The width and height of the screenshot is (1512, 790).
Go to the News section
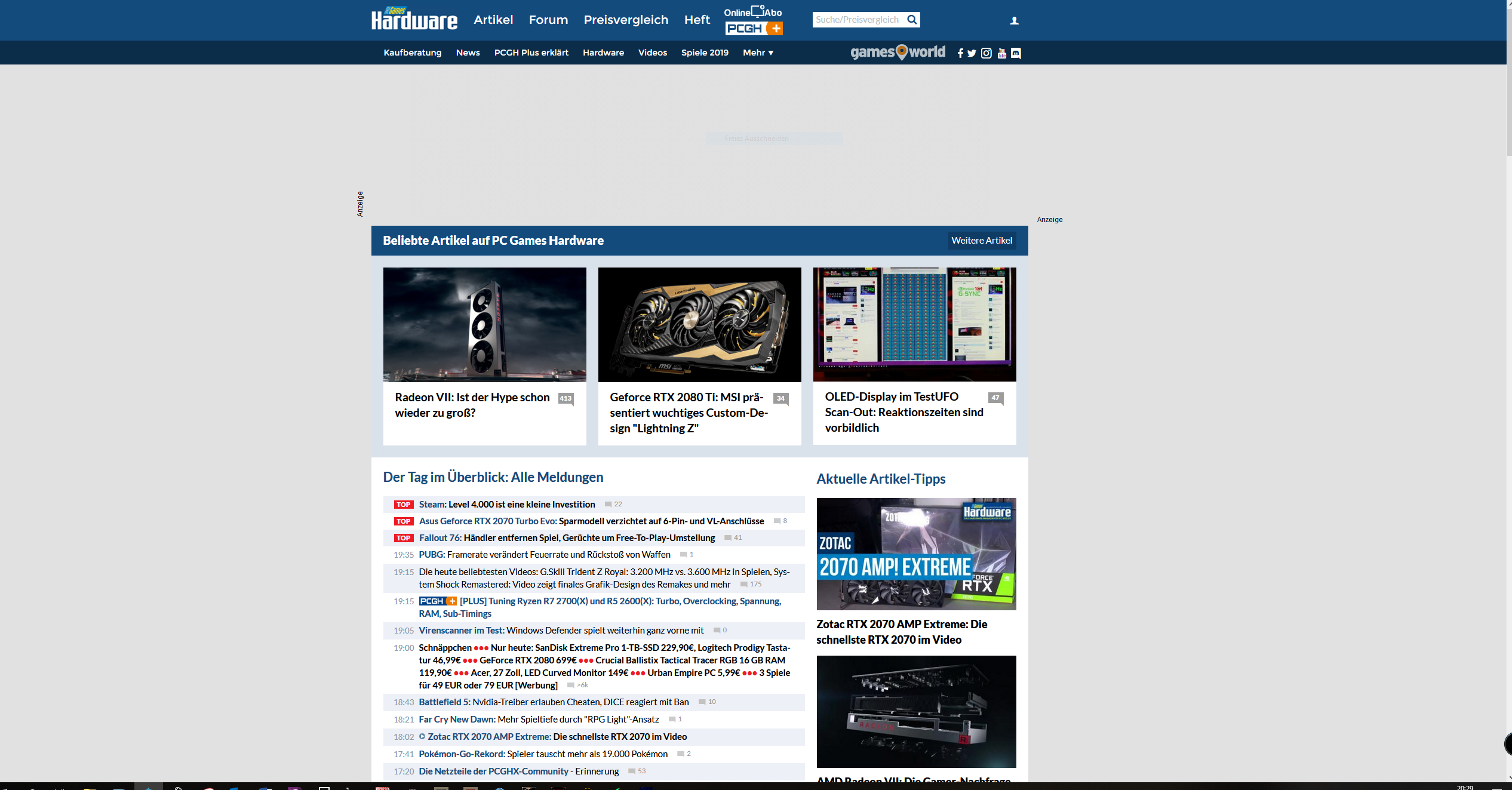tap(468, 53)
